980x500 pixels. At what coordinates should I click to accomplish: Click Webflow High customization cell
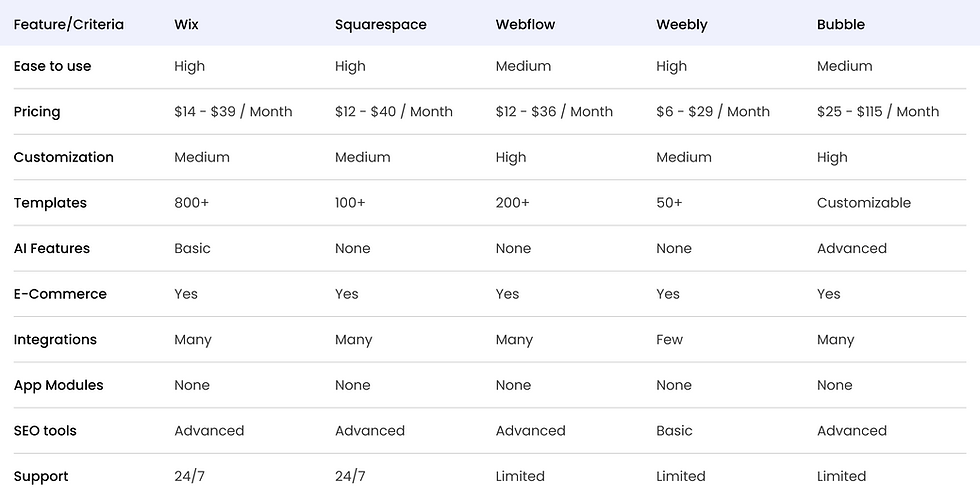click(x=511, y=158)
